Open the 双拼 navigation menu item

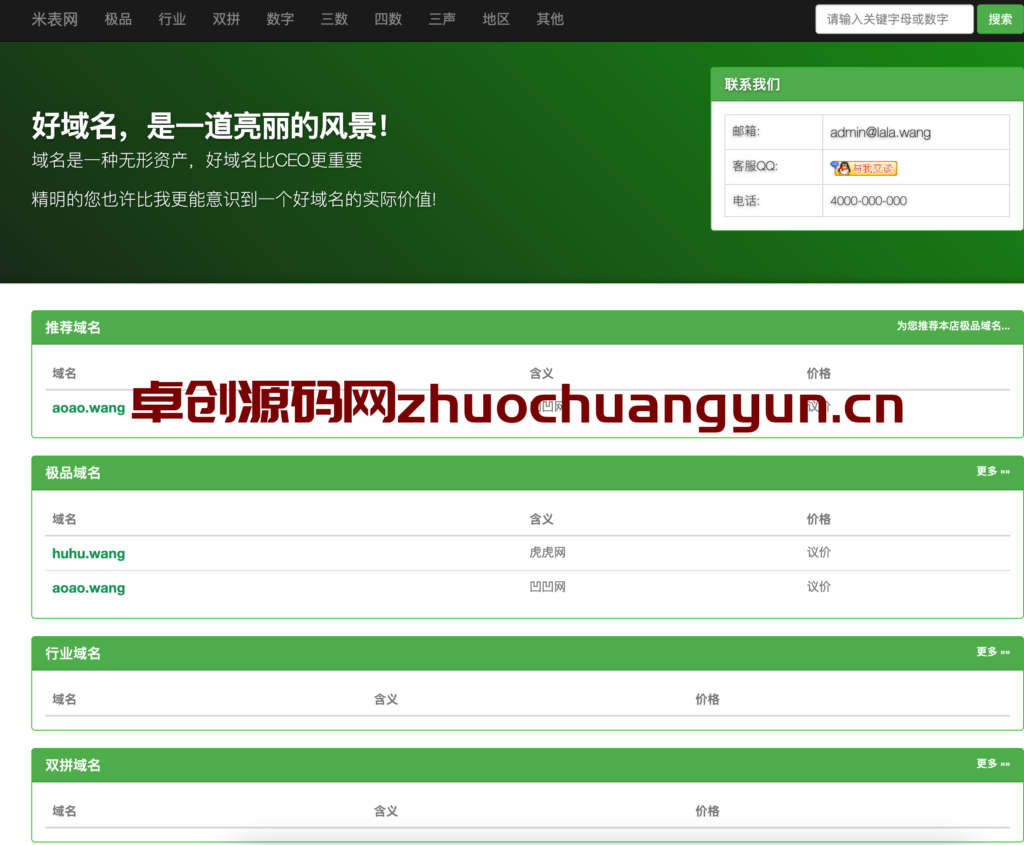coord(227,20)
